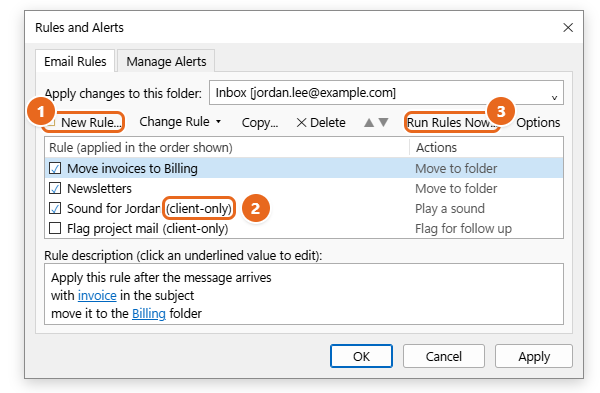
Task: Close the Rules and Alerts dialog
Action: pos(568,28)
